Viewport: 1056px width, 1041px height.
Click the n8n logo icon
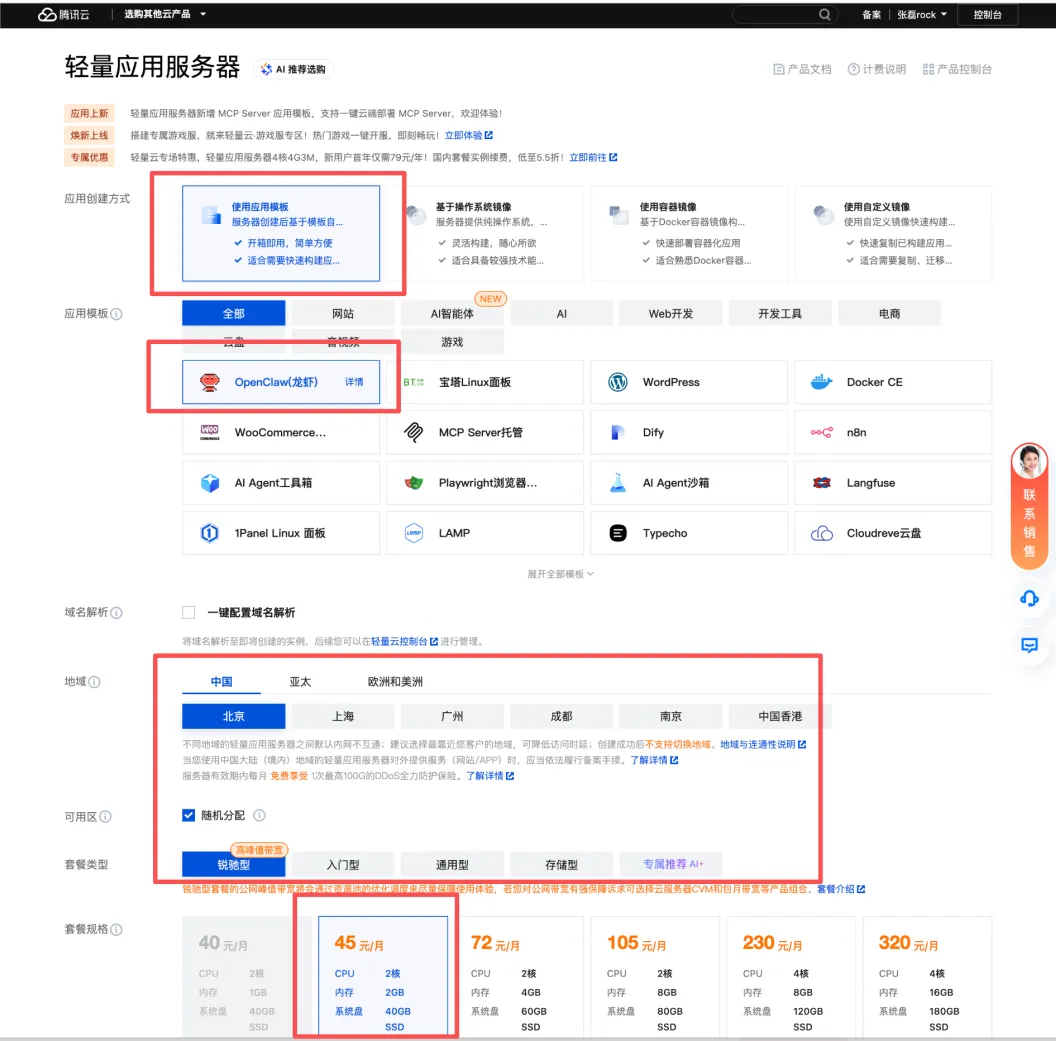click(822, 432)
